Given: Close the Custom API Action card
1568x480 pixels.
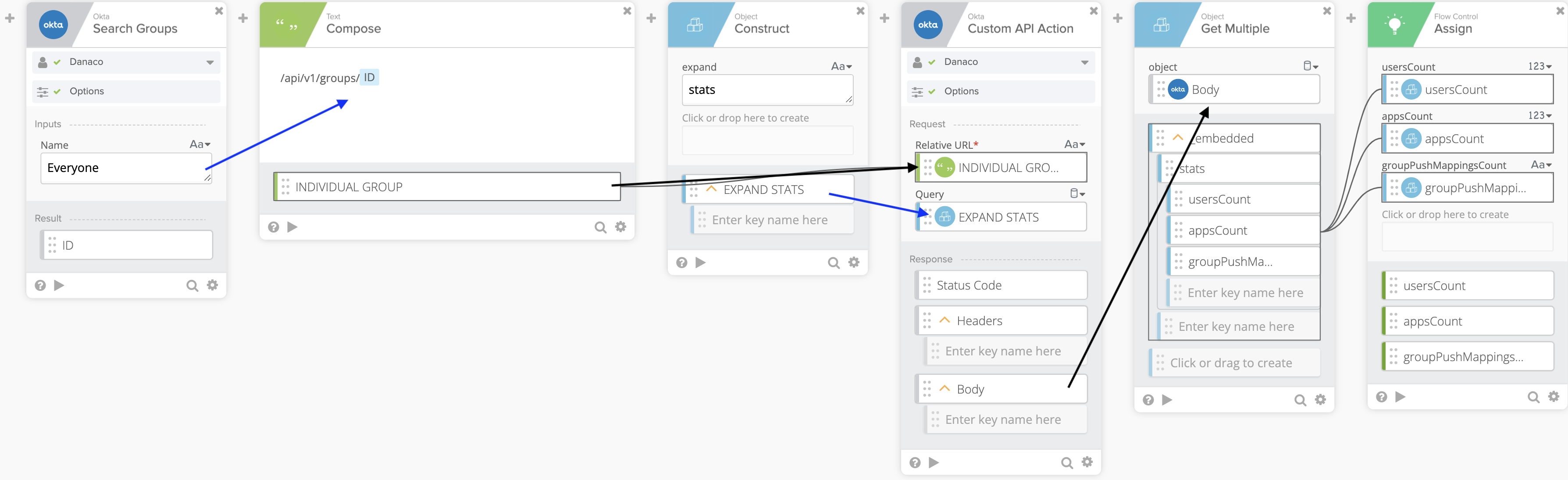Looking at the screenshot, I should [x=1093, y=11].
